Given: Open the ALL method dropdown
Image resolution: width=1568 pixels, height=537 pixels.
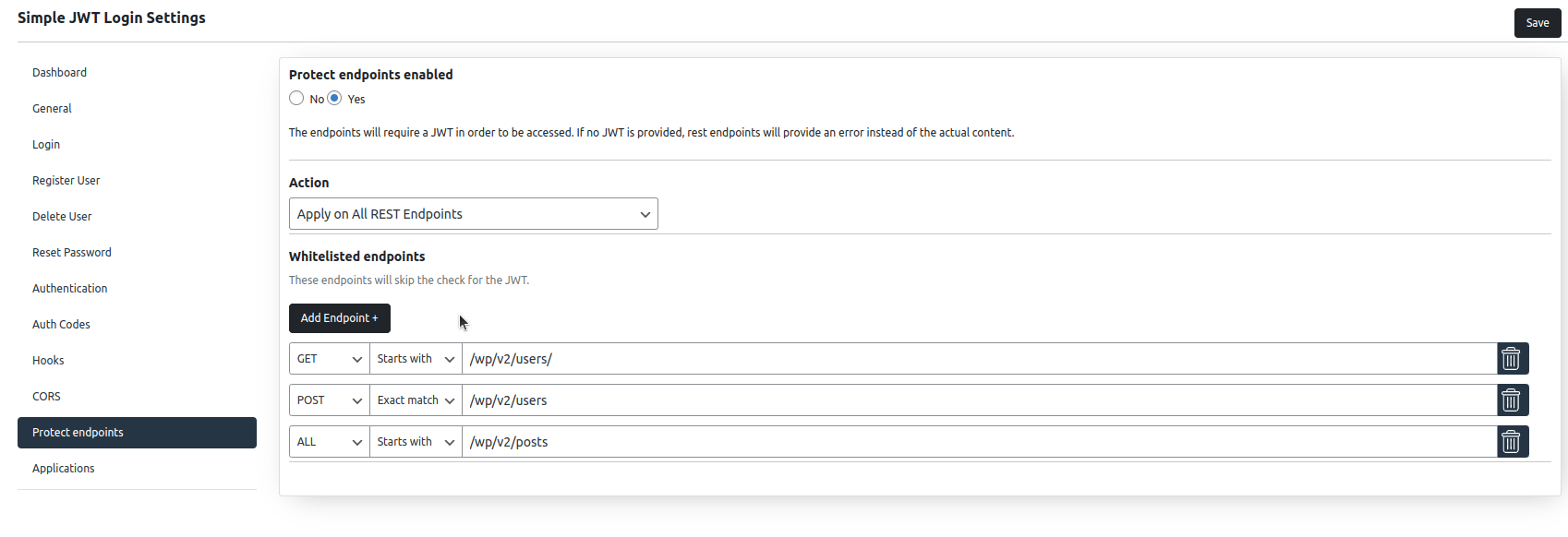Looking at the screenshot, I should click(330, 442).
